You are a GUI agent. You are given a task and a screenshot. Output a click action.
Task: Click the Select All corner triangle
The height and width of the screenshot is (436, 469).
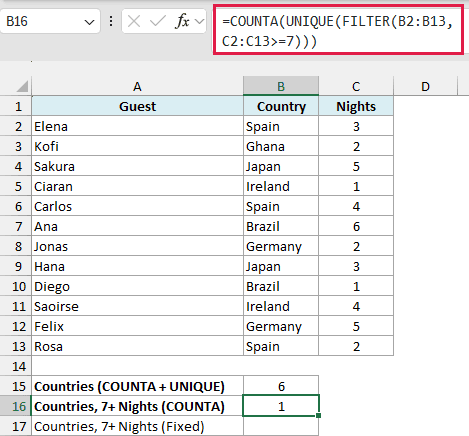click(22, 87)
